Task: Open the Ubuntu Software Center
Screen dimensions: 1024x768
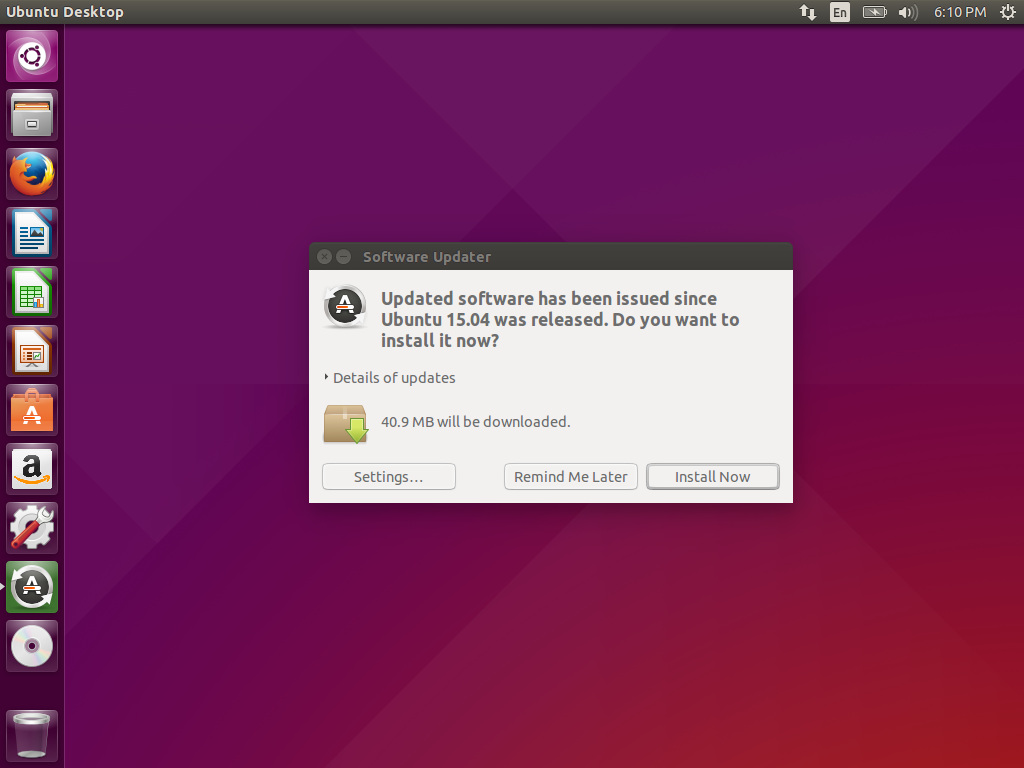Action: click(31, 409)
